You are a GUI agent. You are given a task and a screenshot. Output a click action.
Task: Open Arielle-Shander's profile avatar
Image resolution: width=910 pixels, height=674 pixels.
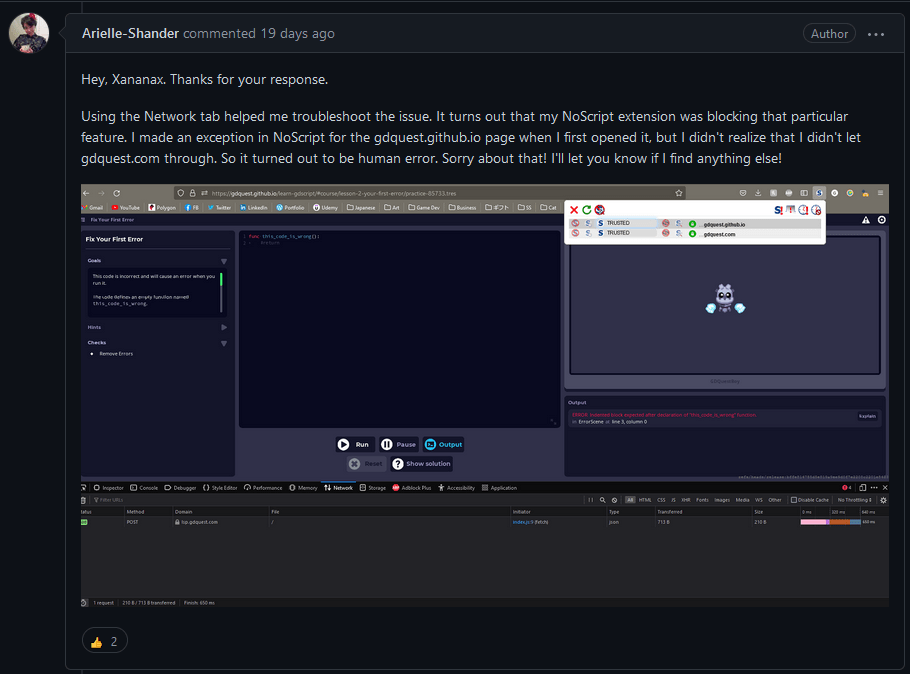29,34
